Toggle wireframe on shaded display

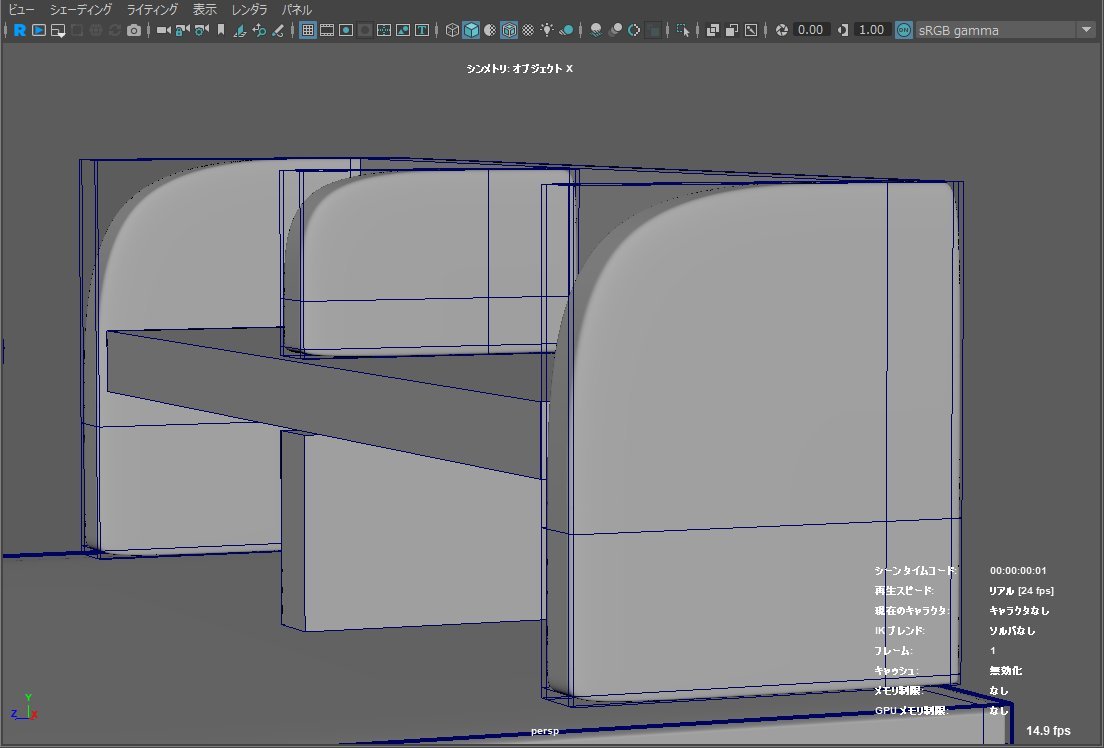coord(509,30)
